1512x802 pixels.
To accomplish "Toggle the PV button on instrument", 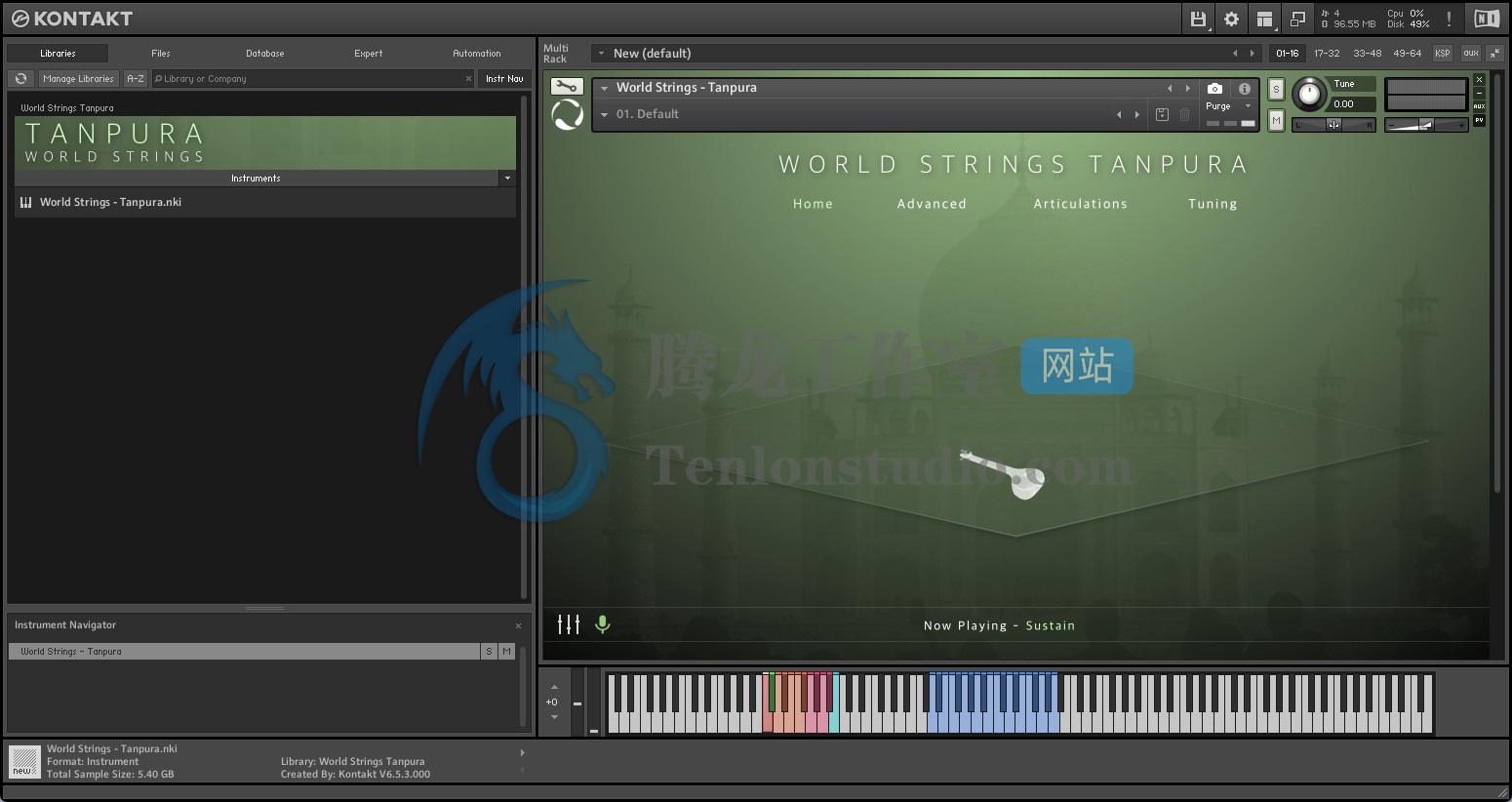I will coord(1479,120).
